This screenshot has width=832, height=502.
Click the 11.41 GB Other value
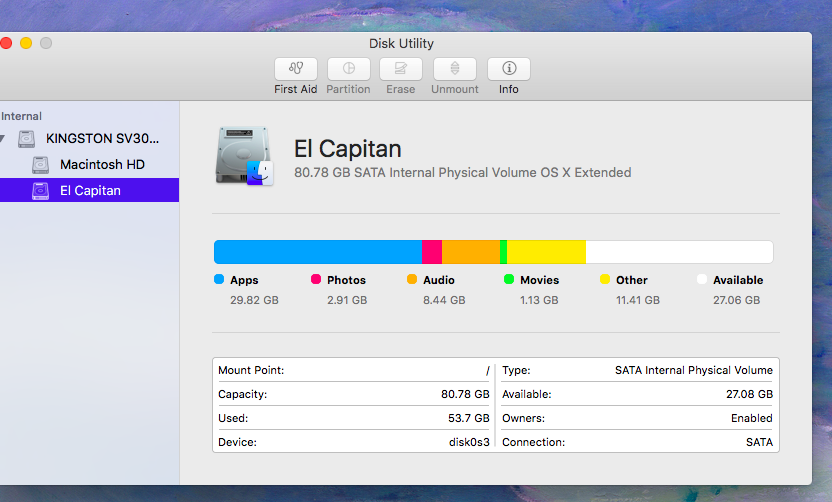click(638, 300)
